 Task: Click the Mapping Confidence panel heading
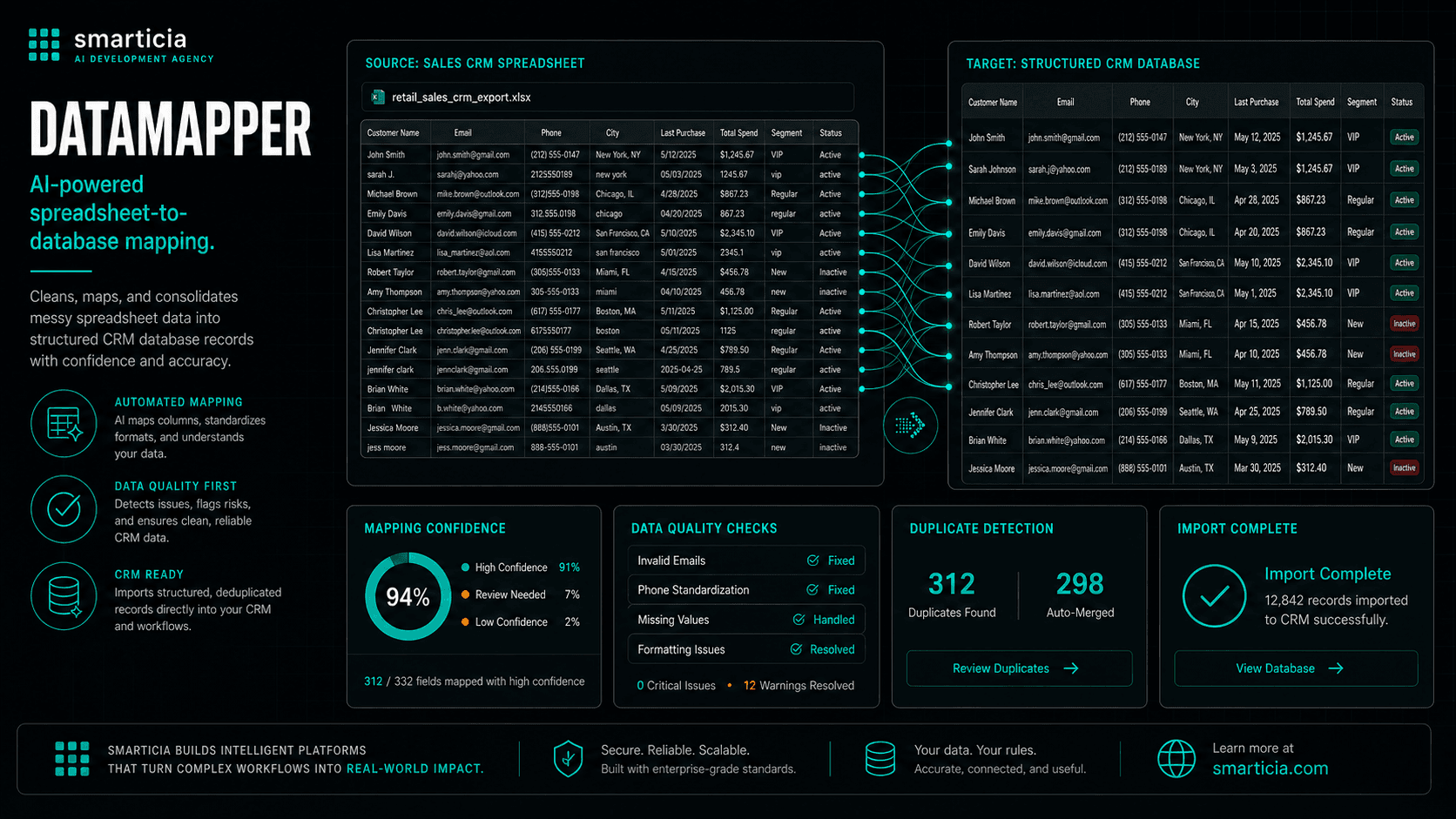[x=435, y=528]
